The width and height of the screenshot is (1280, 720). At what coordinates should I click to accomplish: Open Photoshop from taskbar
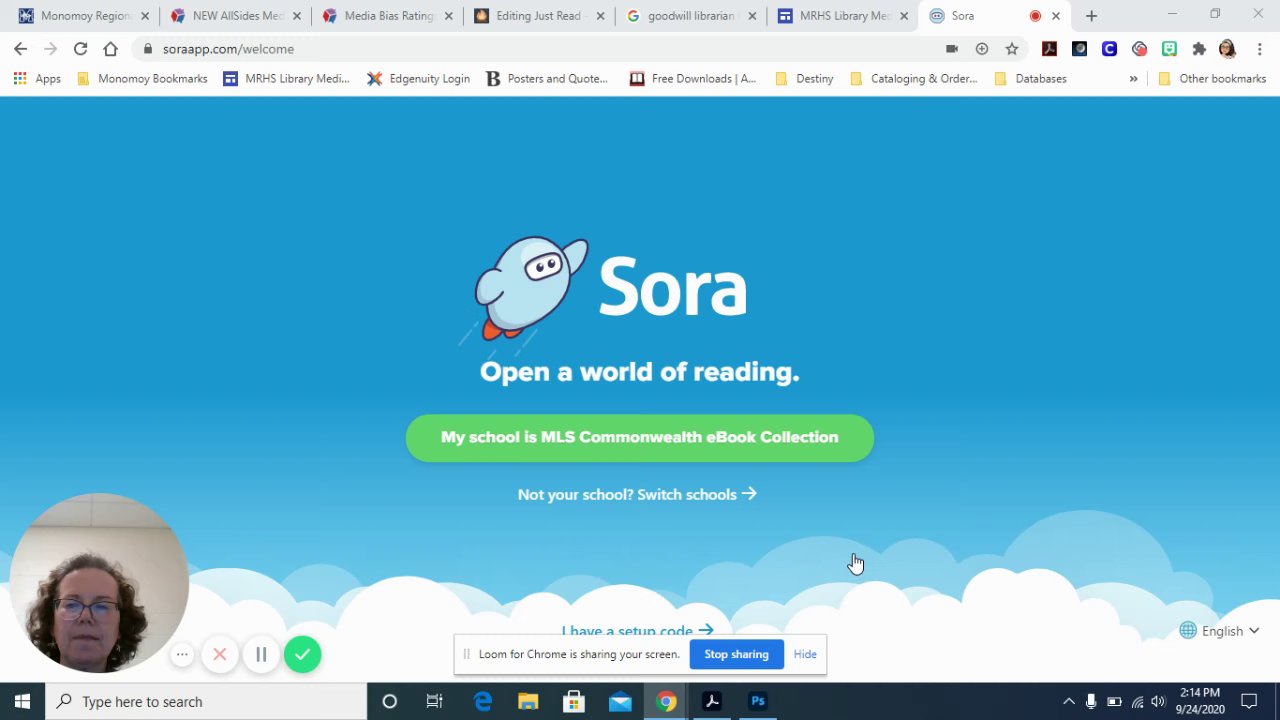click(x=758, y=701)
